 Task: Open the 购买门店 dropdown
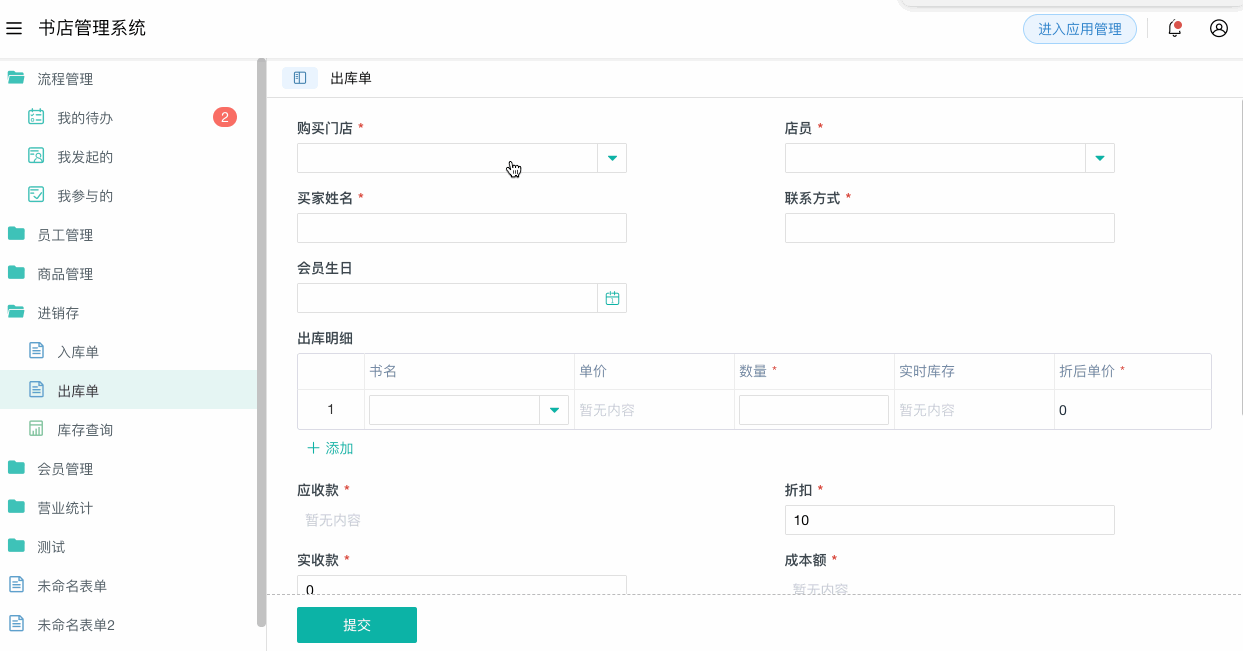[x=611, y=157]
